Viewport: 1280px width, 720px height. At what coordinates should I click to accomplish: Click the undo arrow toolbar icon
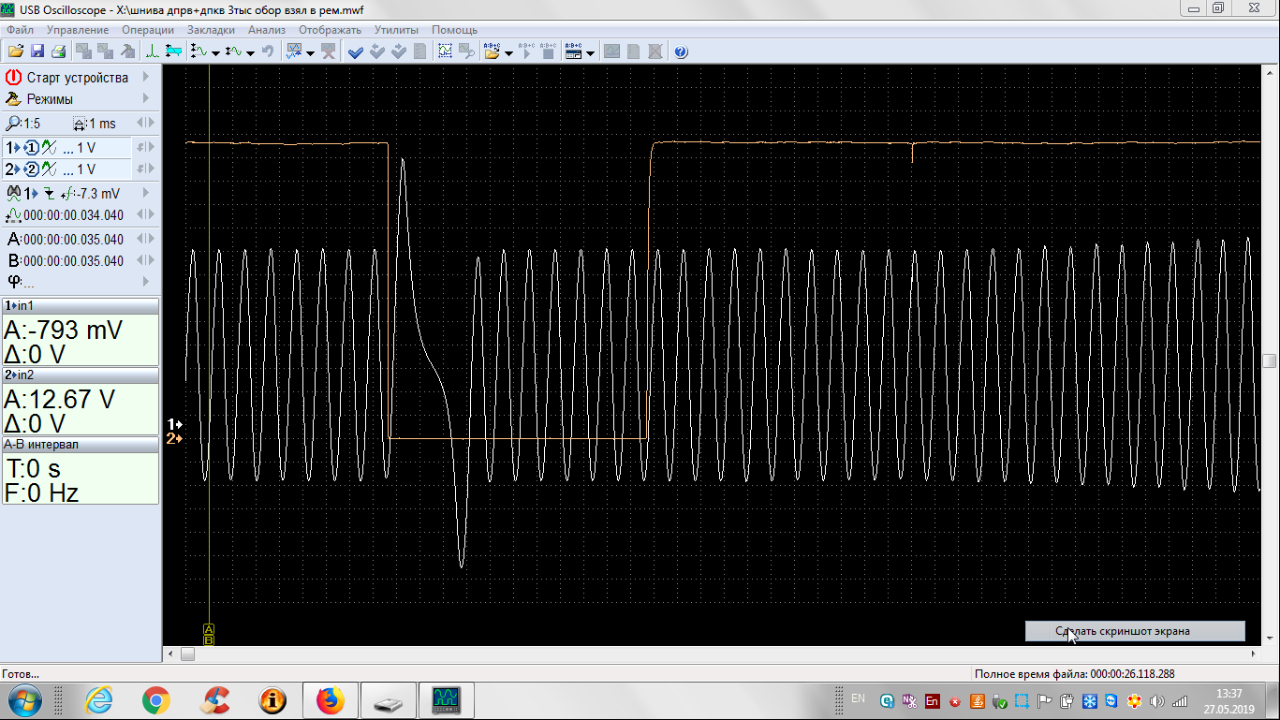[x=268, y=51]
